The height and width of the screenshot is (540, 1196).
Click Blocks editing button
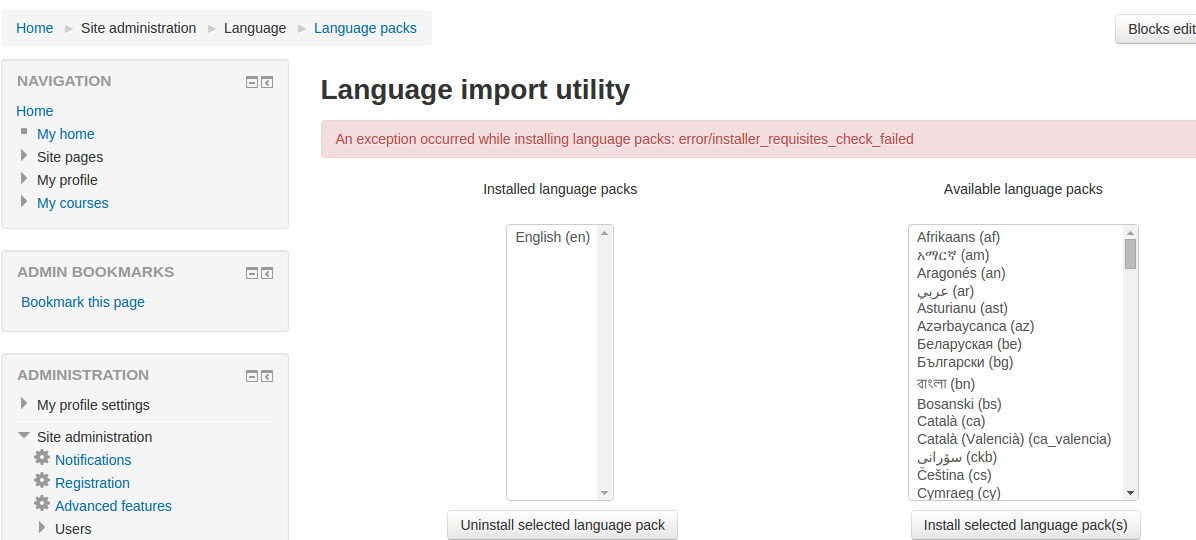1156,29
